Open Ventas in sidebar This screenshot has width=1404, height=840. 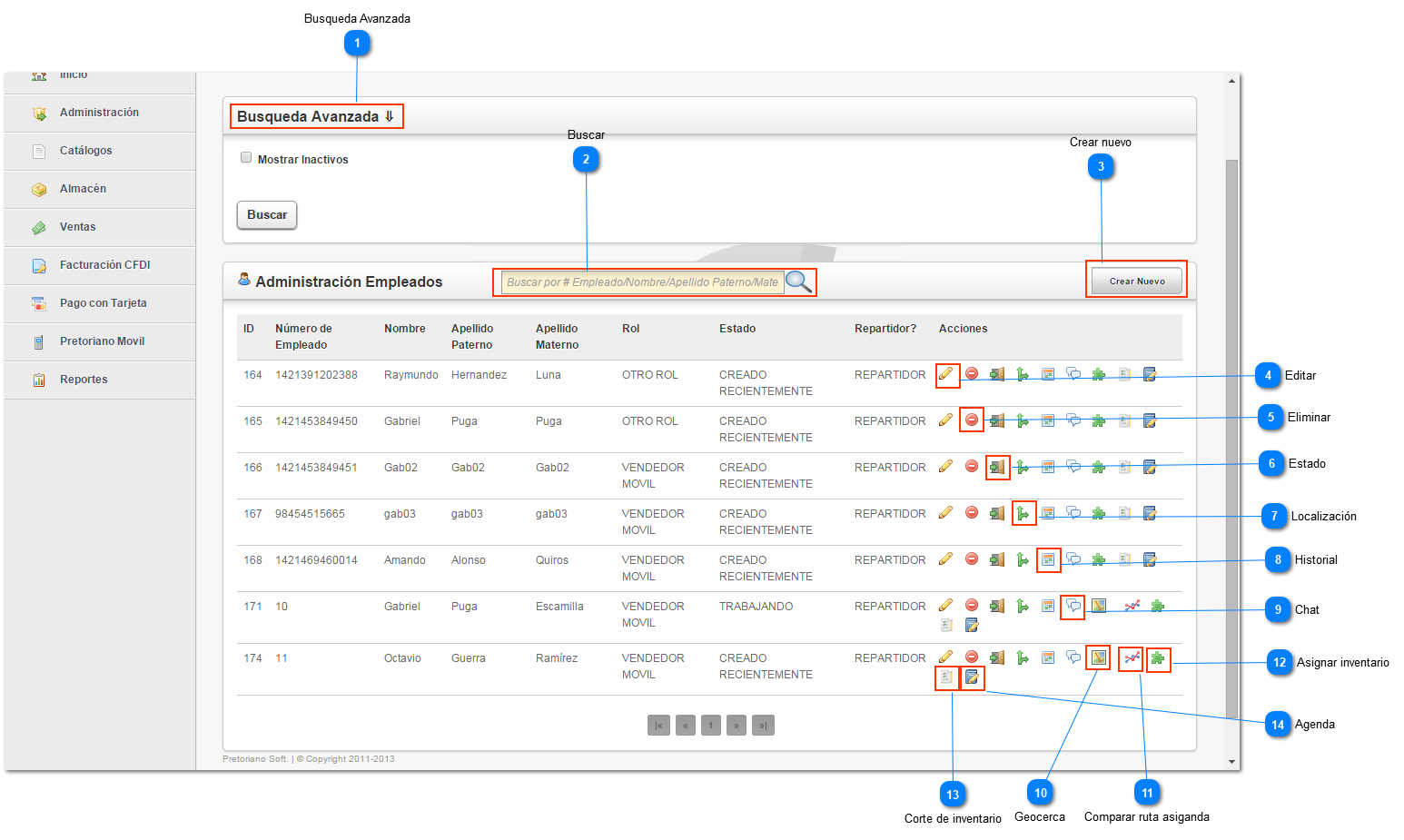click(99, 227)
